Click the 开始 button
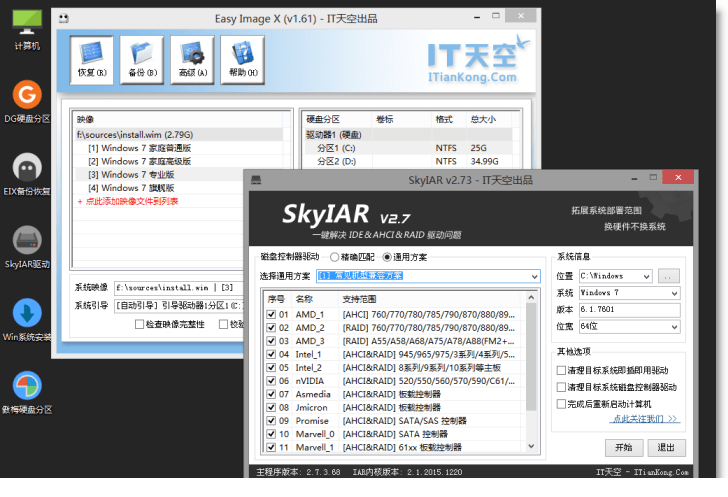 624,447
